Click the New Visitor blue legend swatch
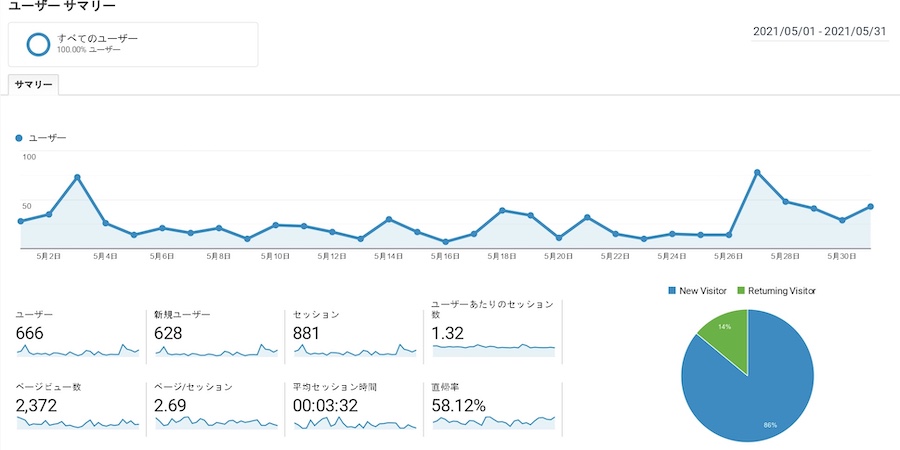Viewport: 900px width, 450px height. [672, 291]
